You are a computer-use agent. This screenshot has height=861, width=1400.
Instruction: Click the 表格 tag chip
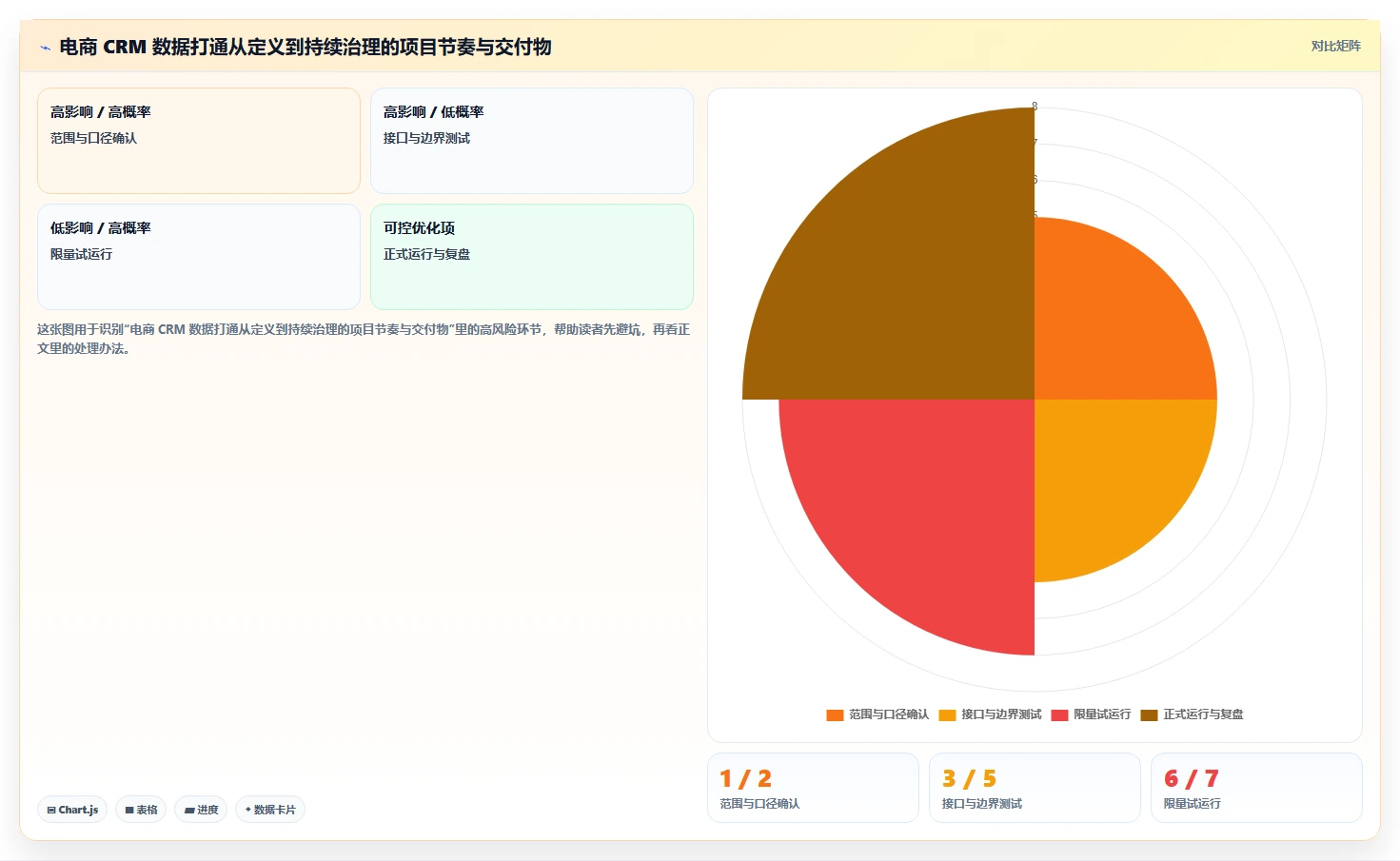pos(141,810)
